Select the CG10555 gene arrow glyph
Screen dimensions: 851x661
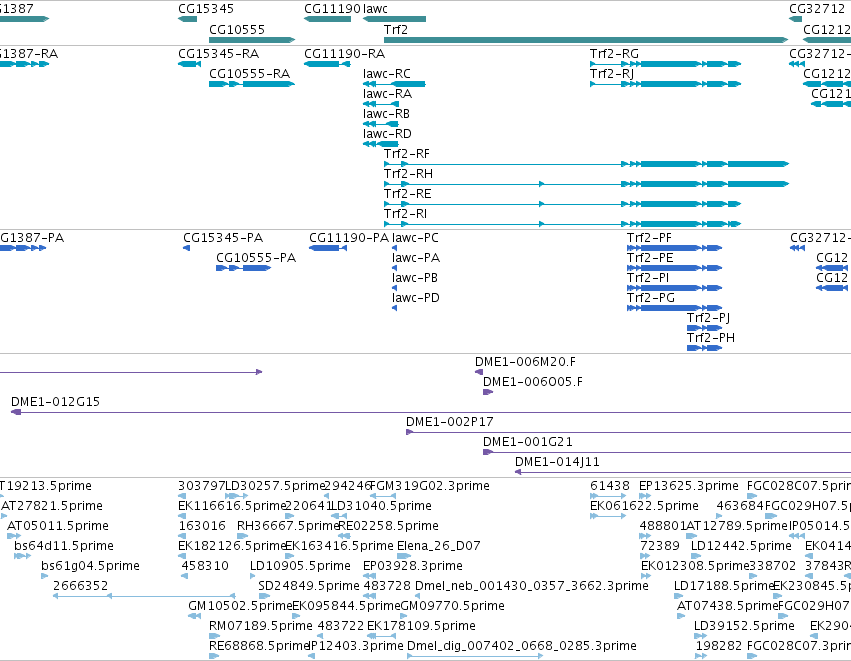252,40
